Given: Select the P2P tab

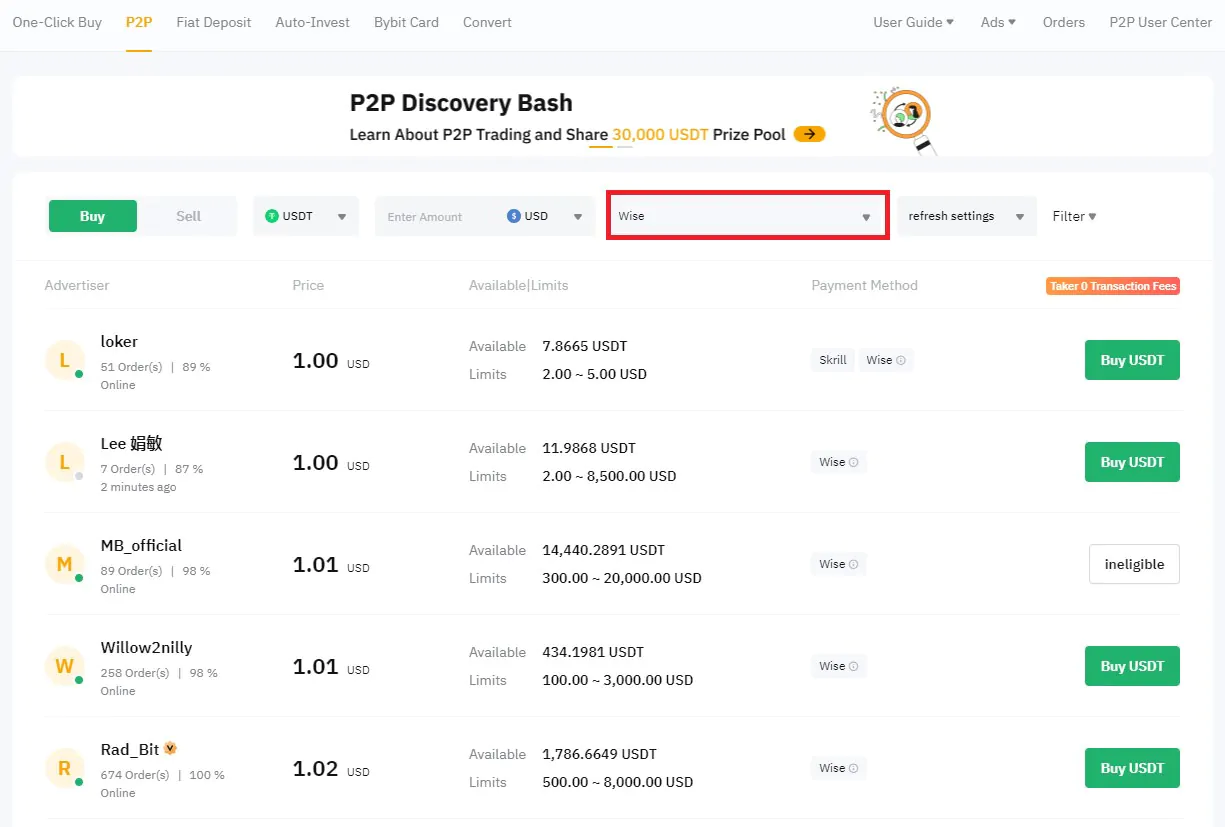Looking at the screenshot, I should 139,22.
